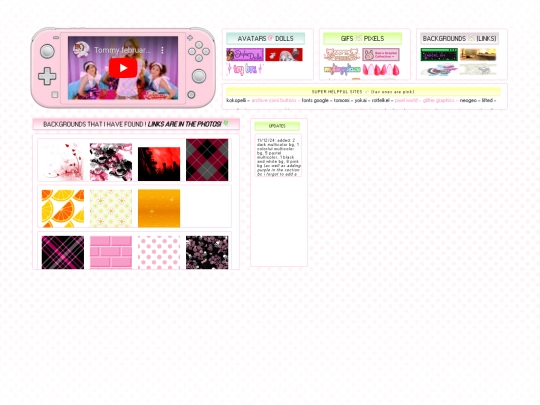Open the pink sparkly text site button
This screenshot has height=405, width=540.
[245, 69]
